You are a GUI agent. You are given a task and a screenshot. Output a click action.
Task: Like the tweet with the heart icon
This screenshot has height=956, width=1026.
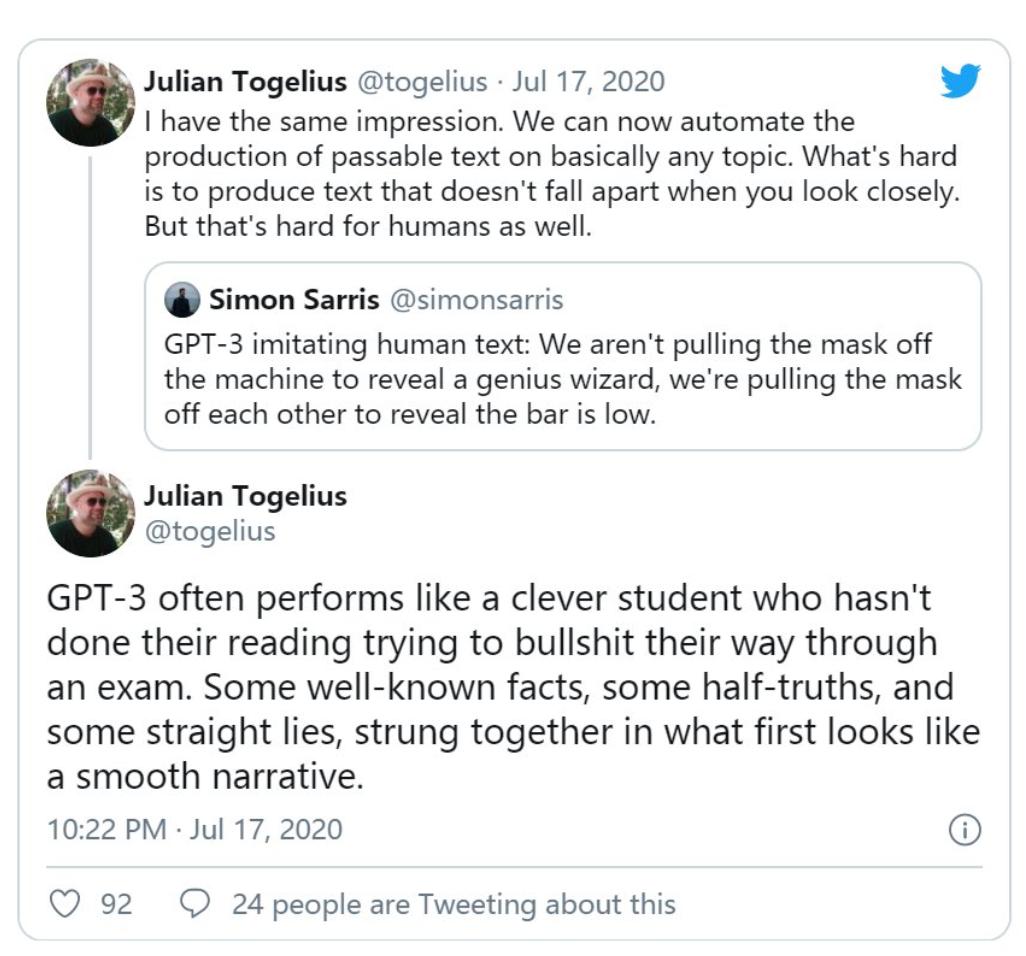(x=65, y=904)
